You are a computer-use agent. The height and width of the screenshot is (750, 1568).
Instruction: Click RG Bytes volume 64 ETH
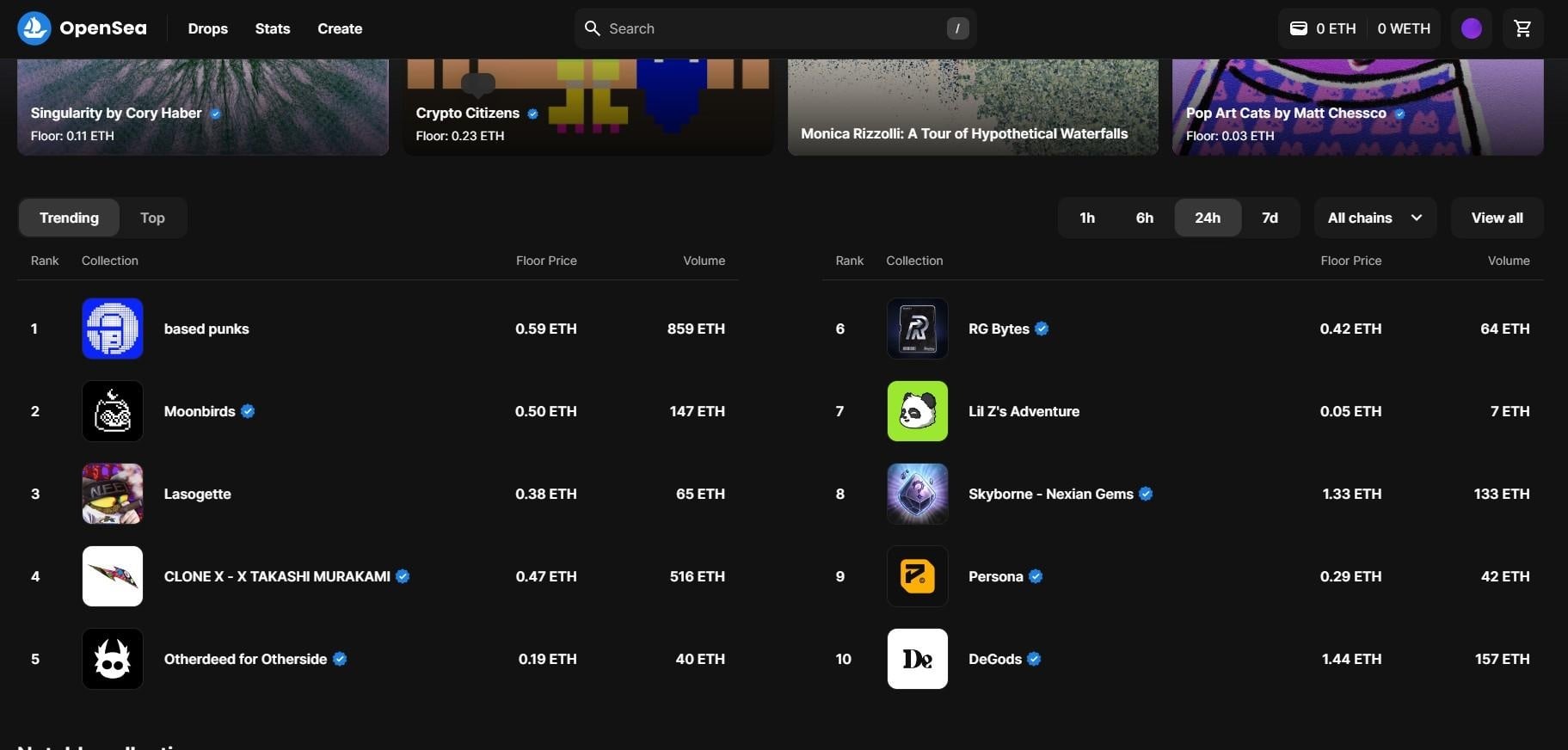point(1505,329)
